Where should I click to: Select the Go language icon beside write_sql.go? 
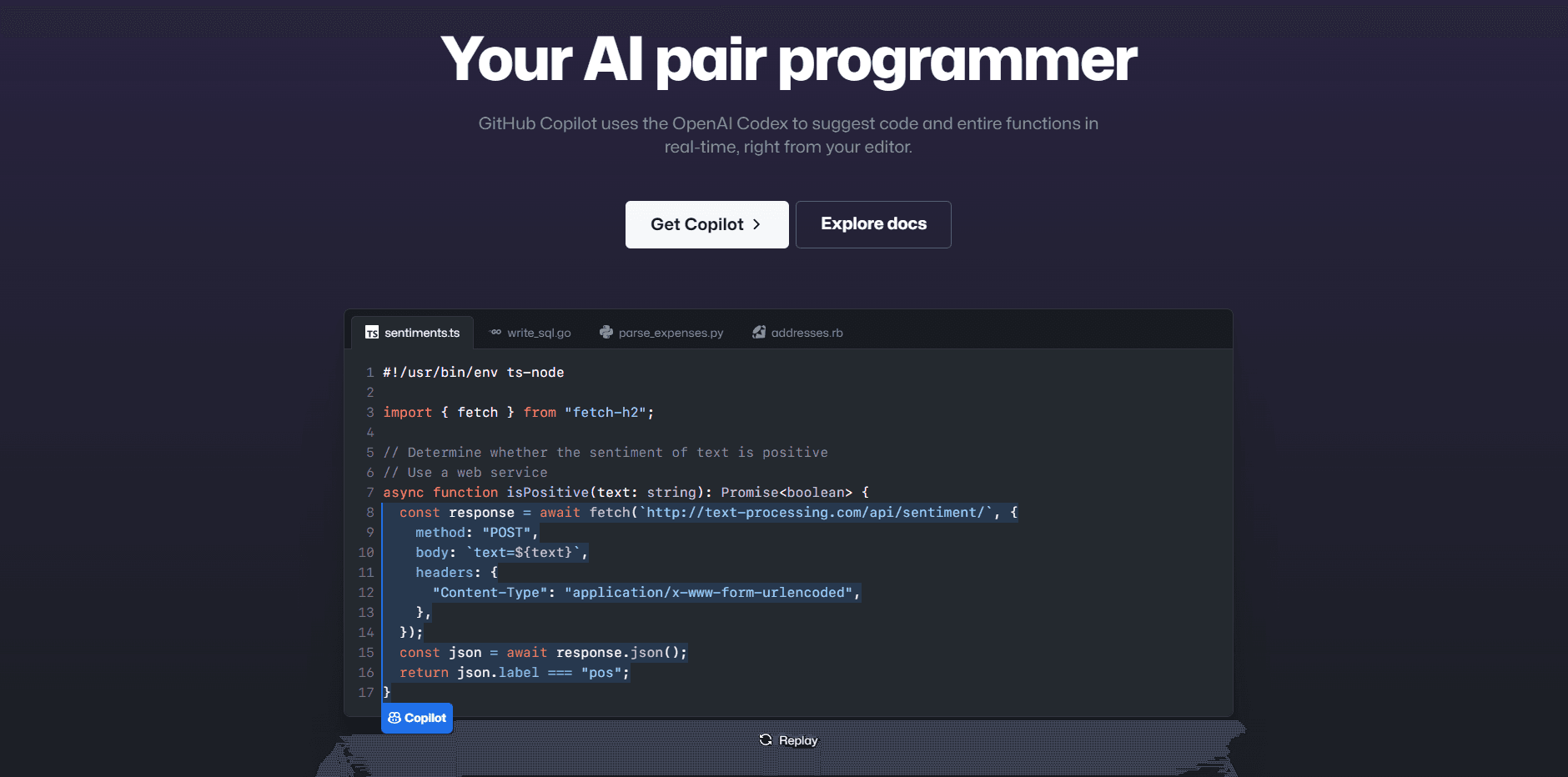[x=495, y=332]
